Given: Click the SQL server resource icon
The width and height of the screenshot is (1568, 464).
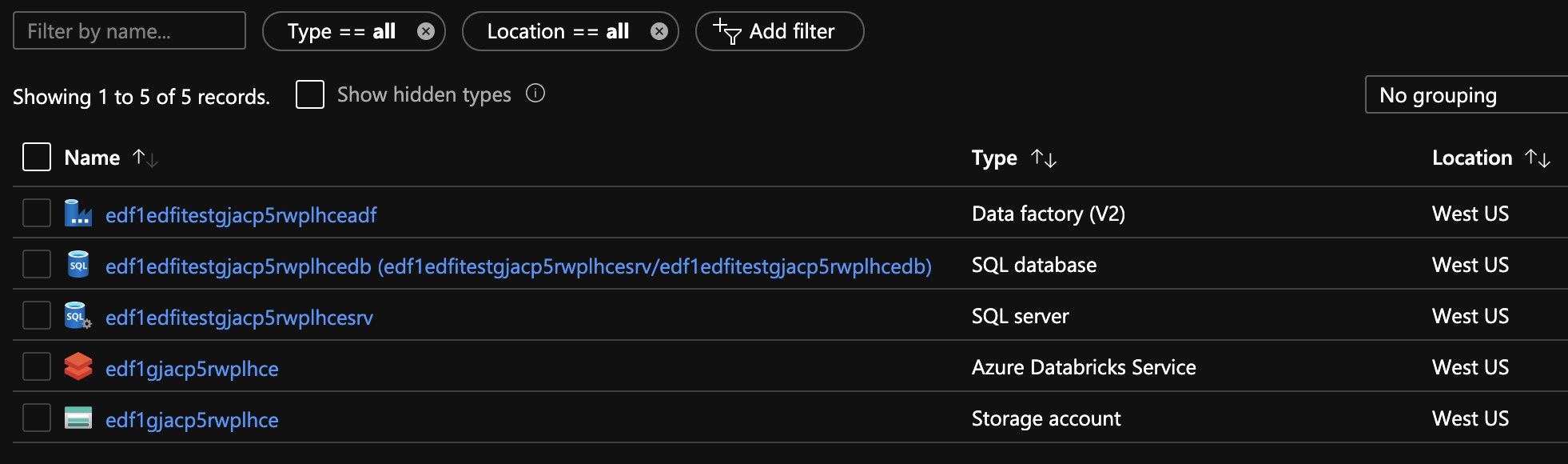Looking at the screenshot, I should (x=78, y=316).
